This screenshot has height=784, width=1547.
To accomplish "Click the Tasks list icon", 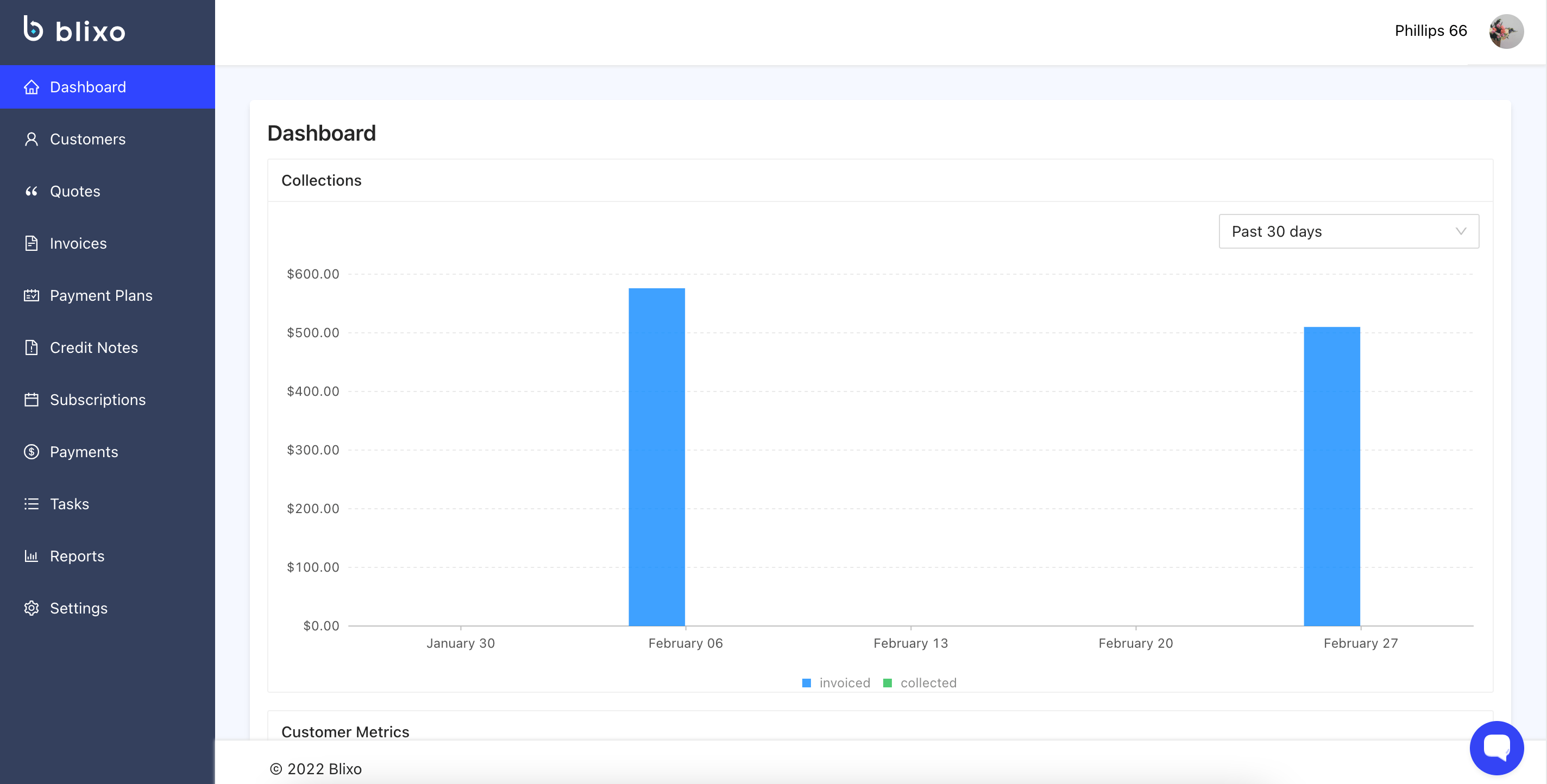I will (x=31, y=504).
